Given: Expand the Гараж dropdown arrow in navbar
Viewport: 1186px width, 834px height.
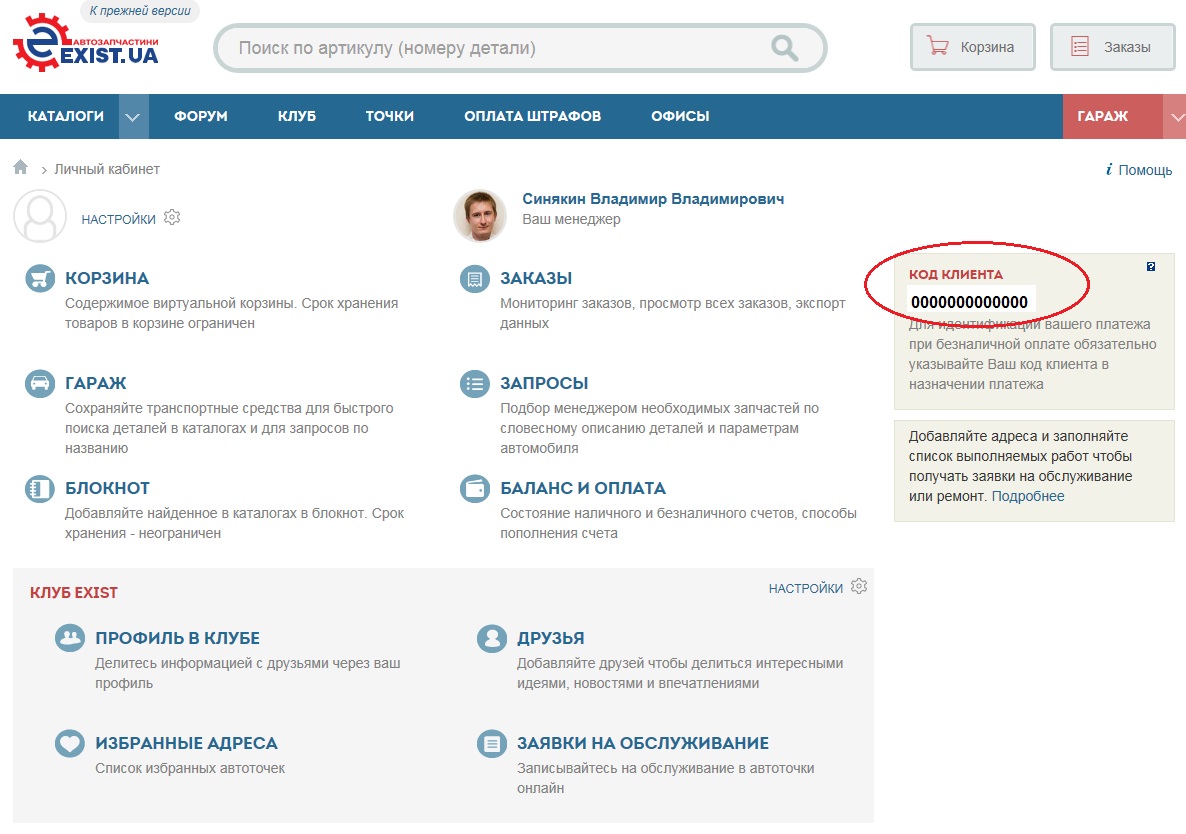Looking at the screenshot, I should pyautogui.click(x=1175, y=117).
